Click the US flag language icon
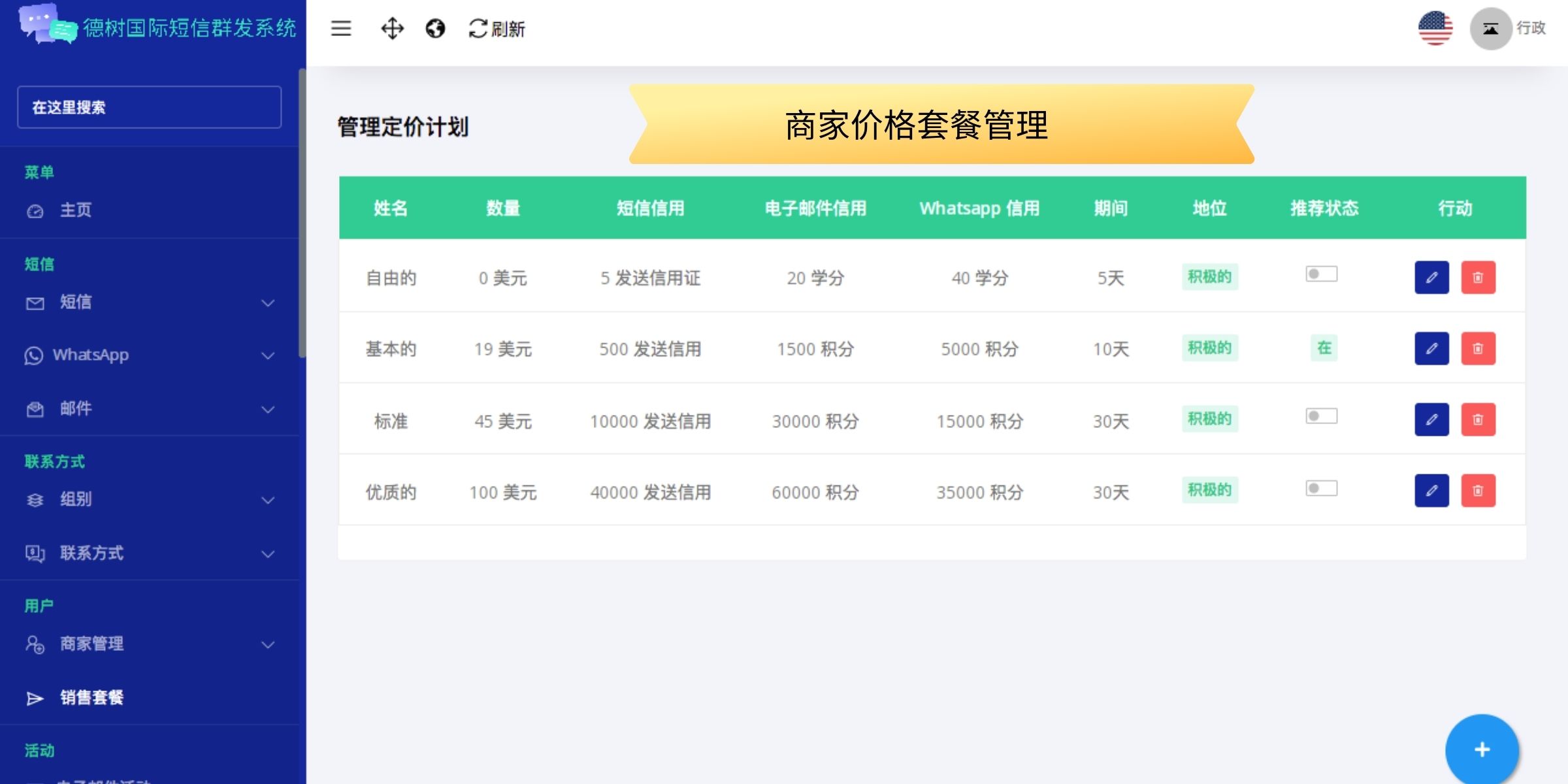Screen dimensions: 1568x784 point(1435,28)
